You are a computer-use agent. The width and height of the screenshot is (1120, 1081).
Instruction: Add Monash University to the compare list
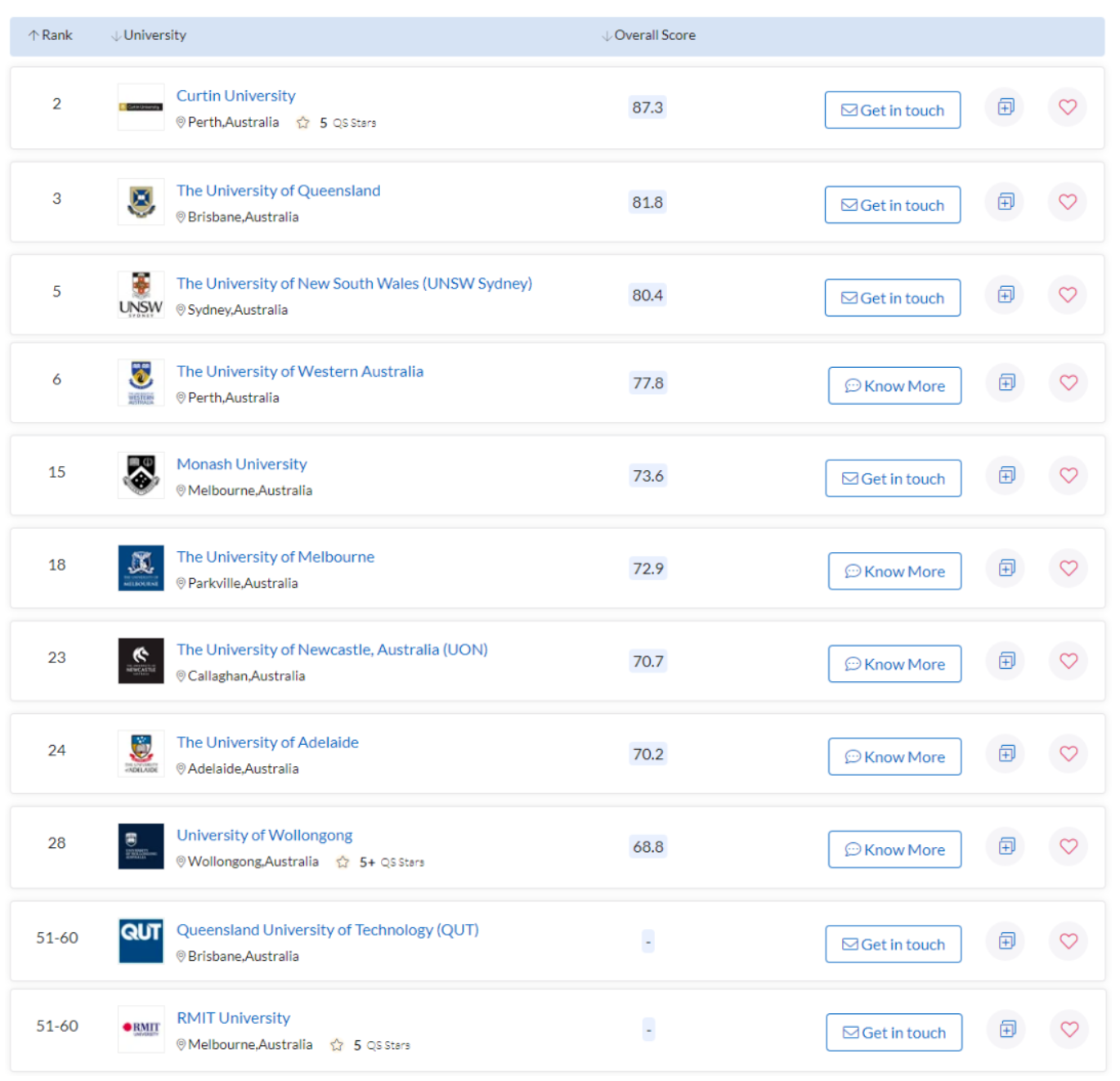[1006, 475]
